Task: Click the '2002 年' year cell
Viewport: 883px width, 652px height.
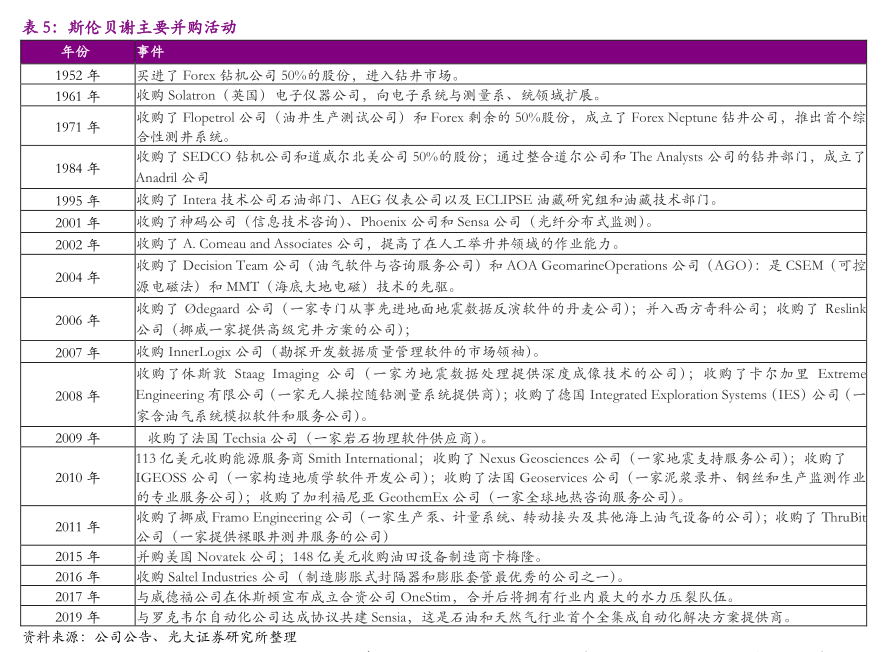Action: [78, 244]
